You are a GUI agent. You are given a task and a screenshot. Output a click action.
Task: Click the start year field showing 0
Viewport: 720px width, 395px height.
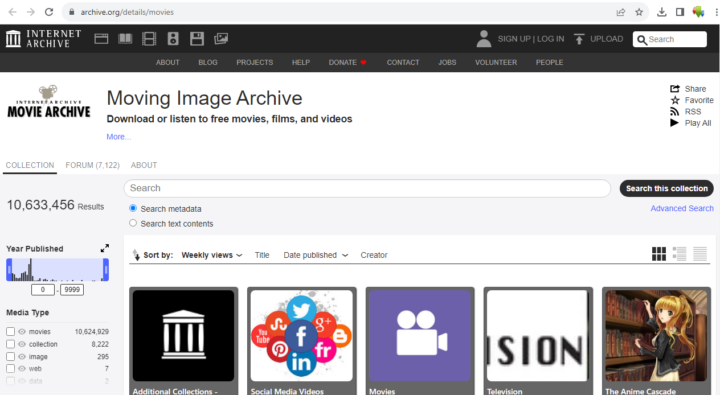click(43, 290)
